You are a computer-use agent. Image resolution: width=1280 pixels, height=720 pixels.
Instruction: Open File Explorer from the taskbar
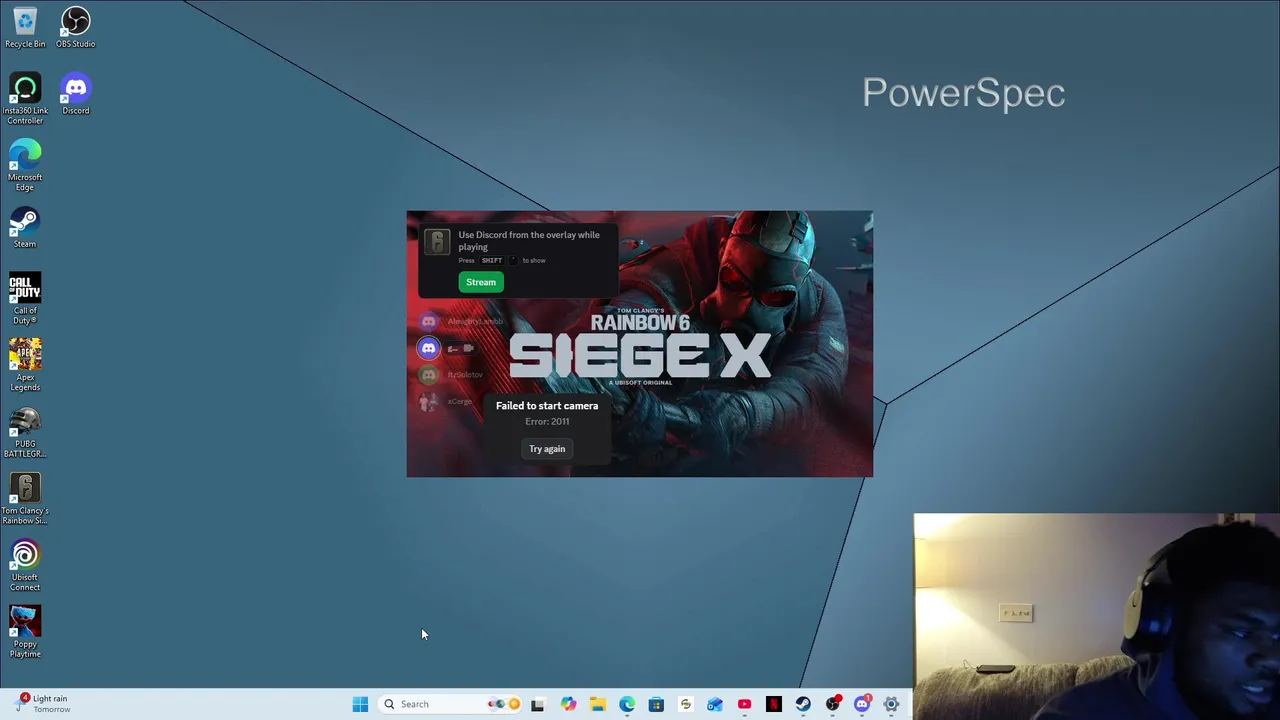[597, 704]
